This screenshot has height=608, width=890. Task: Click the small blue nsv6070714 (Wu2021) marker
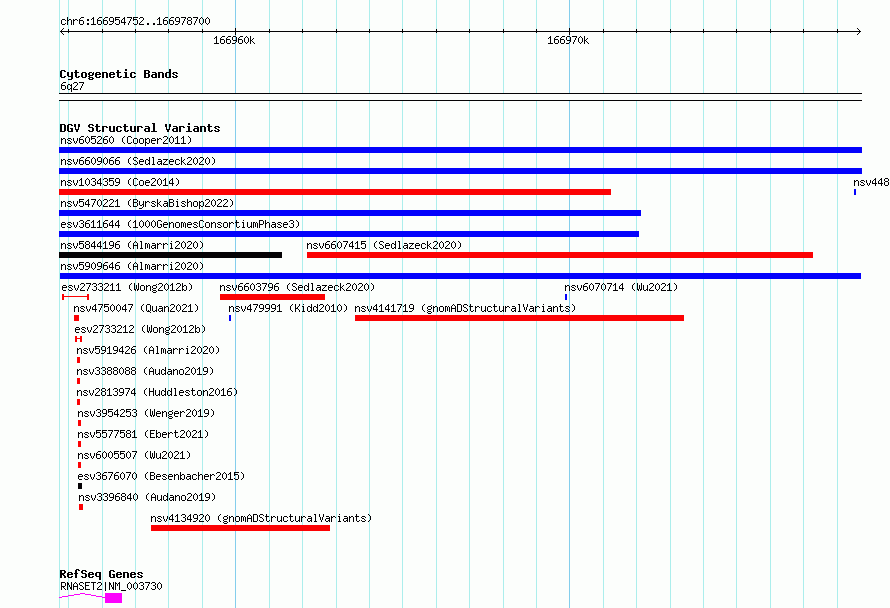(566, 297)
